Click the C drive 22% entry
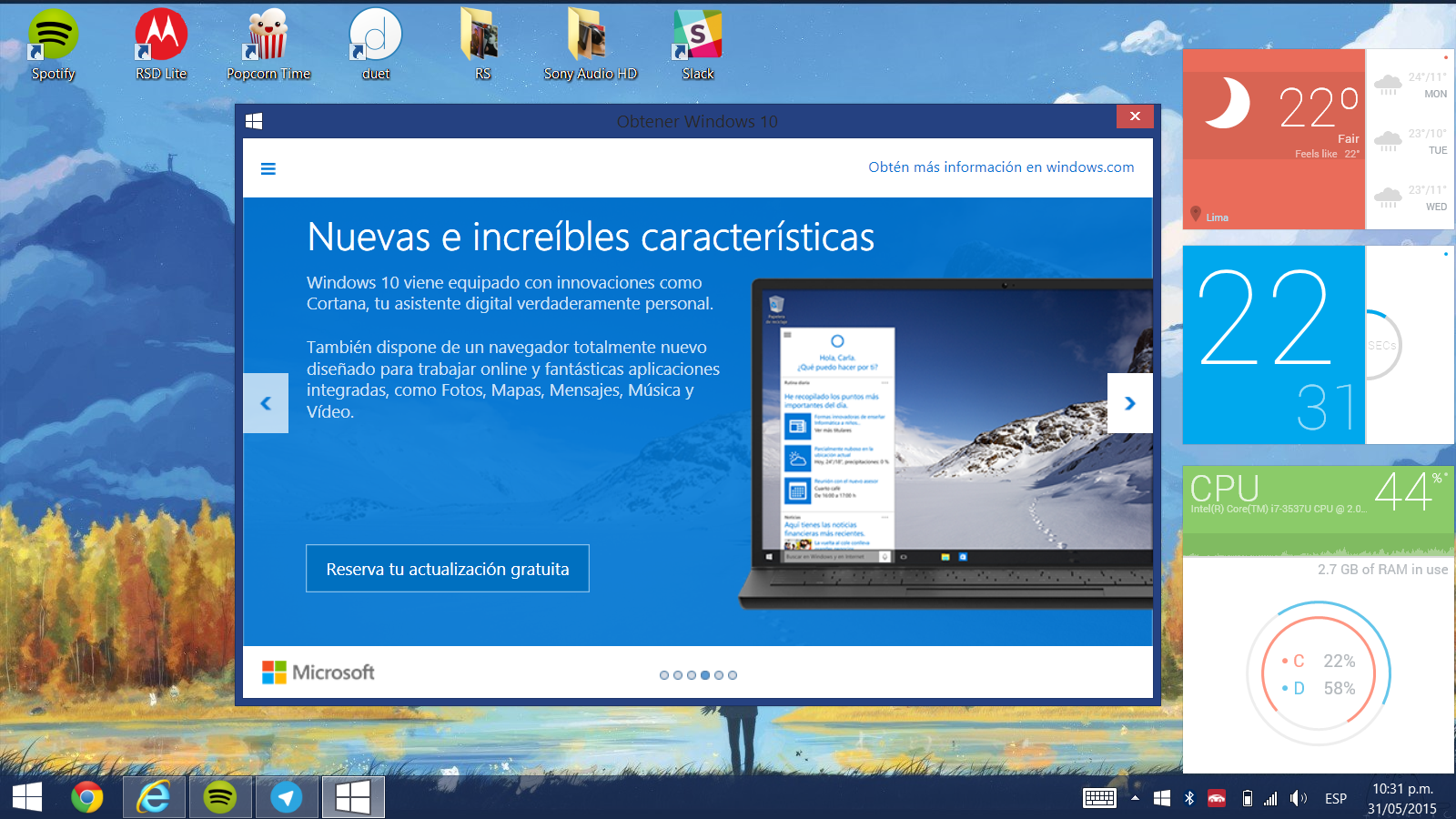 pos(1319,661)
